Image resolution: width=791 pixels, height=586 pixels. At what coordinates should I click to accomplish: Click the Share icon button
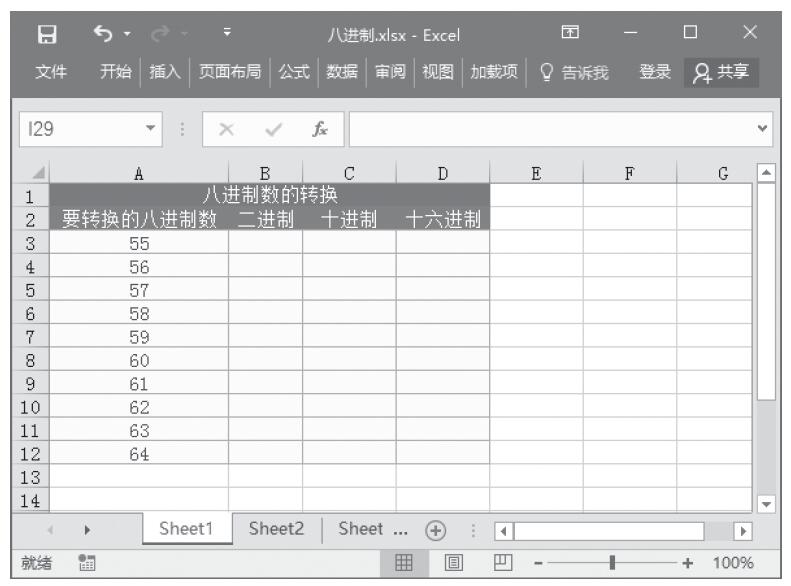(x=722, y=72)
